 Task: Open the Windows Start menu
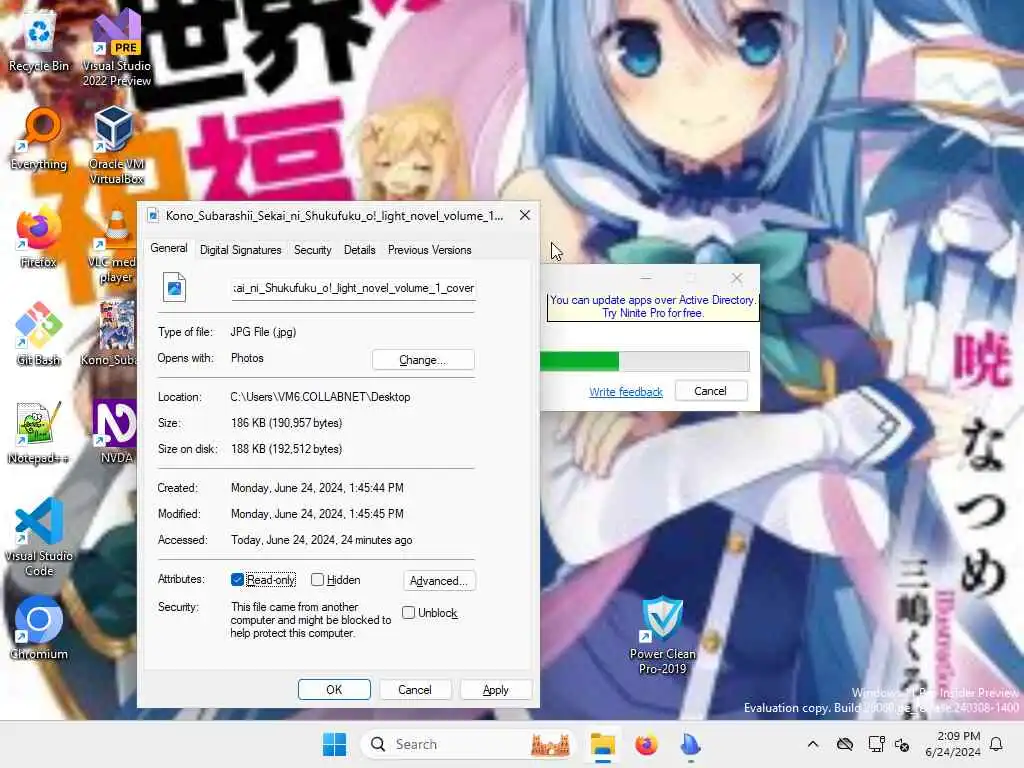(334, 744)
